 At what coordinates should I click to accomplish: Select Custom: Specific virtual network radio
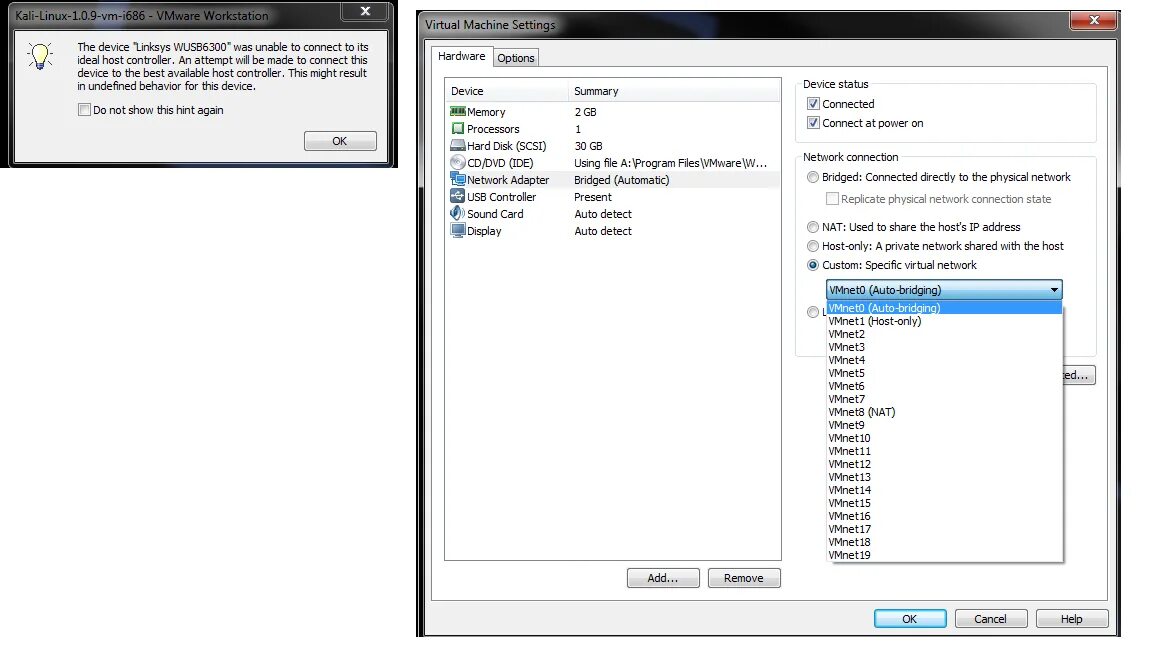[813, 265]
